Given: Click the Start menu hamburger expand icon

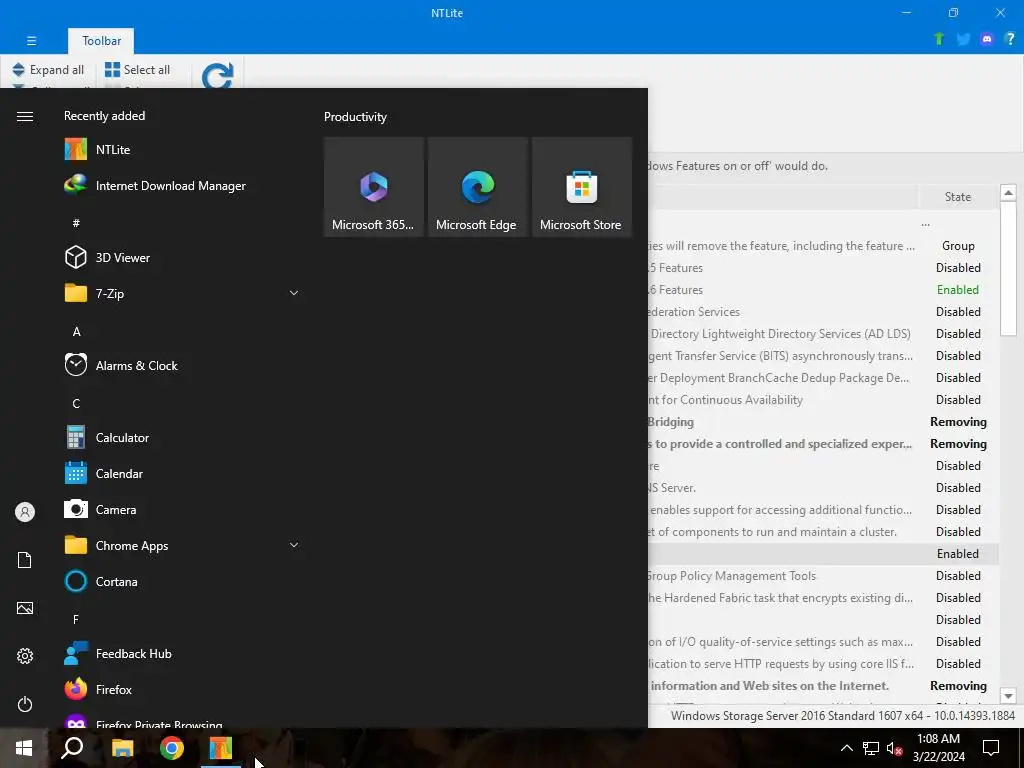Looking at the screenshot, I should click(25, 116).
